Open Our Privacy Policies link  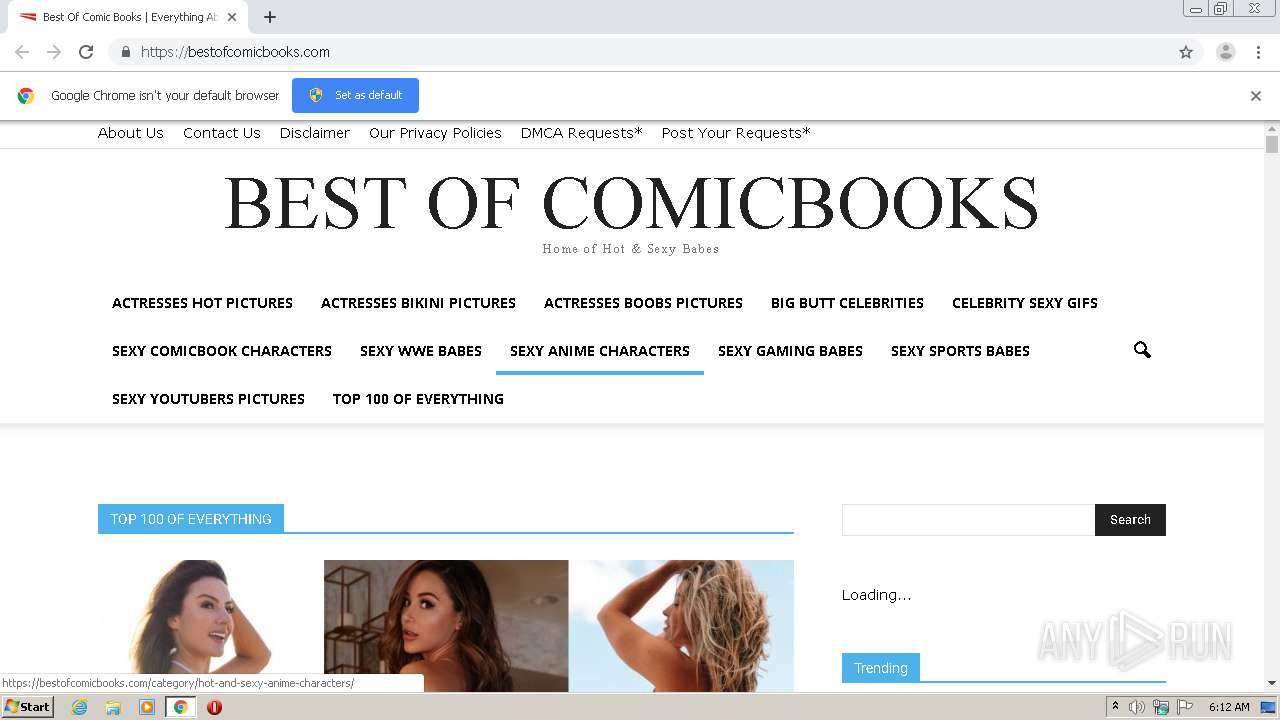pyautogui.click(x=435, y=133)
